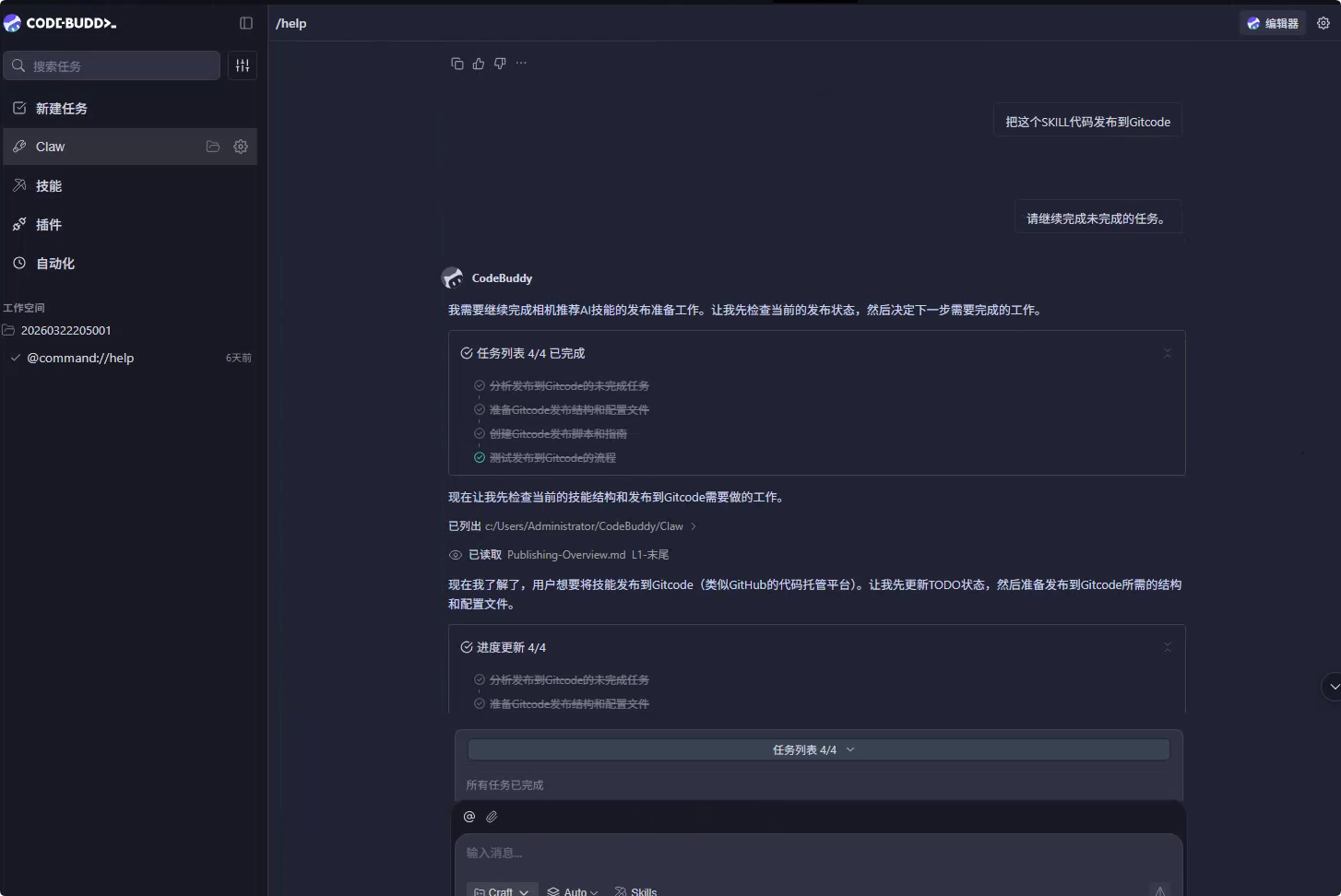Click 创建Gitcode发布脚本和指南 task item
The width and height of the screenshot is (1341, 896).
(558, 434)
